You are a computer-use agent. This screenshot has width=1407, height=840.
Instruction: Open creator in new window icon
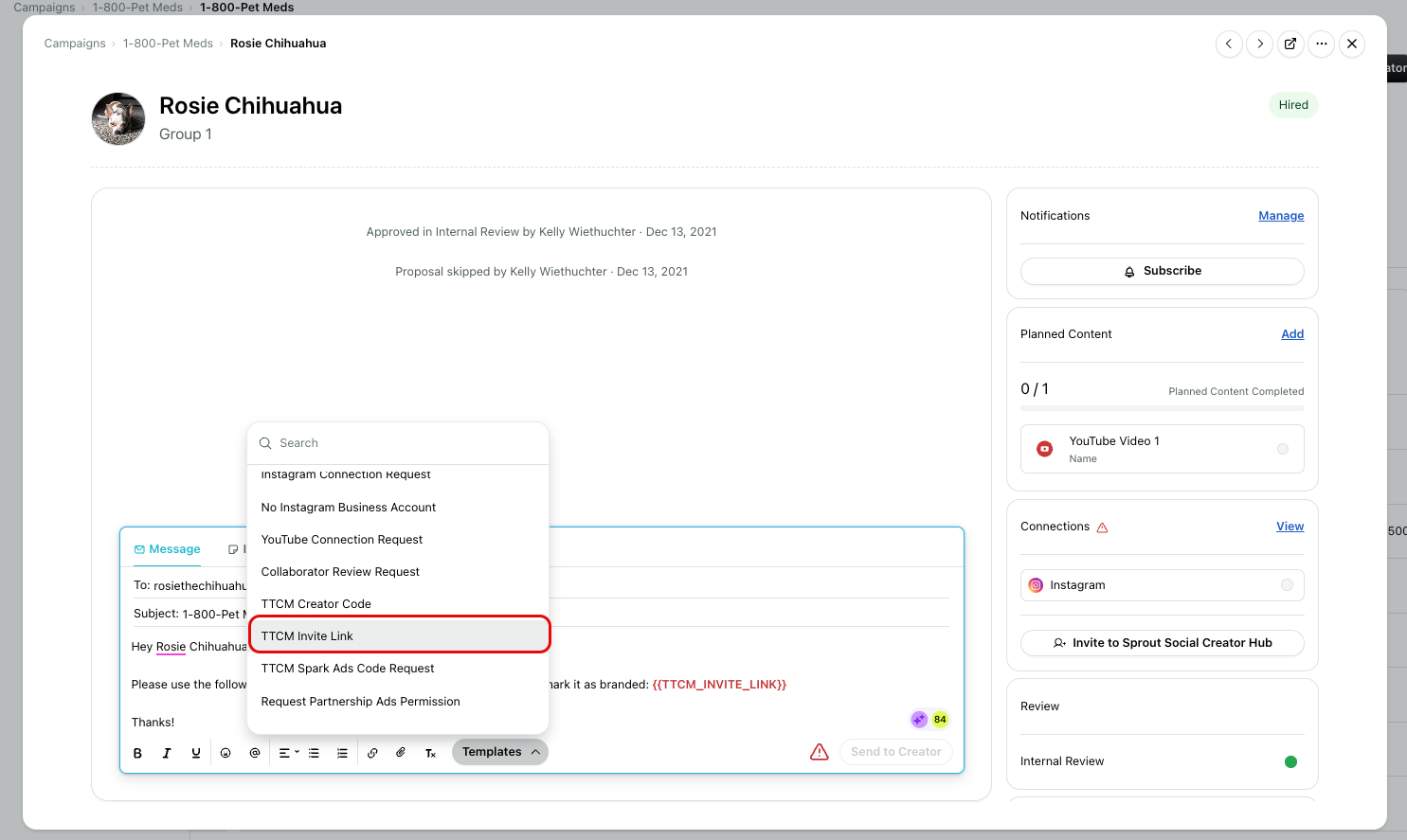click(x=1290, y=44)
